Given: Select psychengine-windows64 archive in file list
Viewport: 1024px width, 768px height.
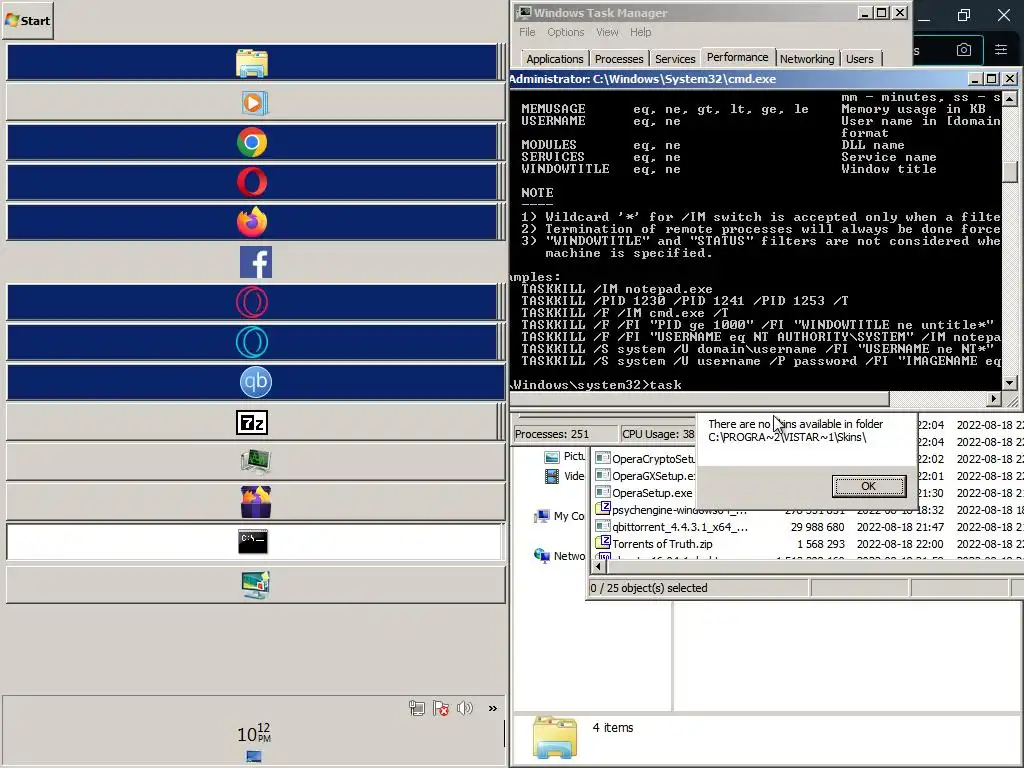Looking at the screenshot, I should (673, 510).
